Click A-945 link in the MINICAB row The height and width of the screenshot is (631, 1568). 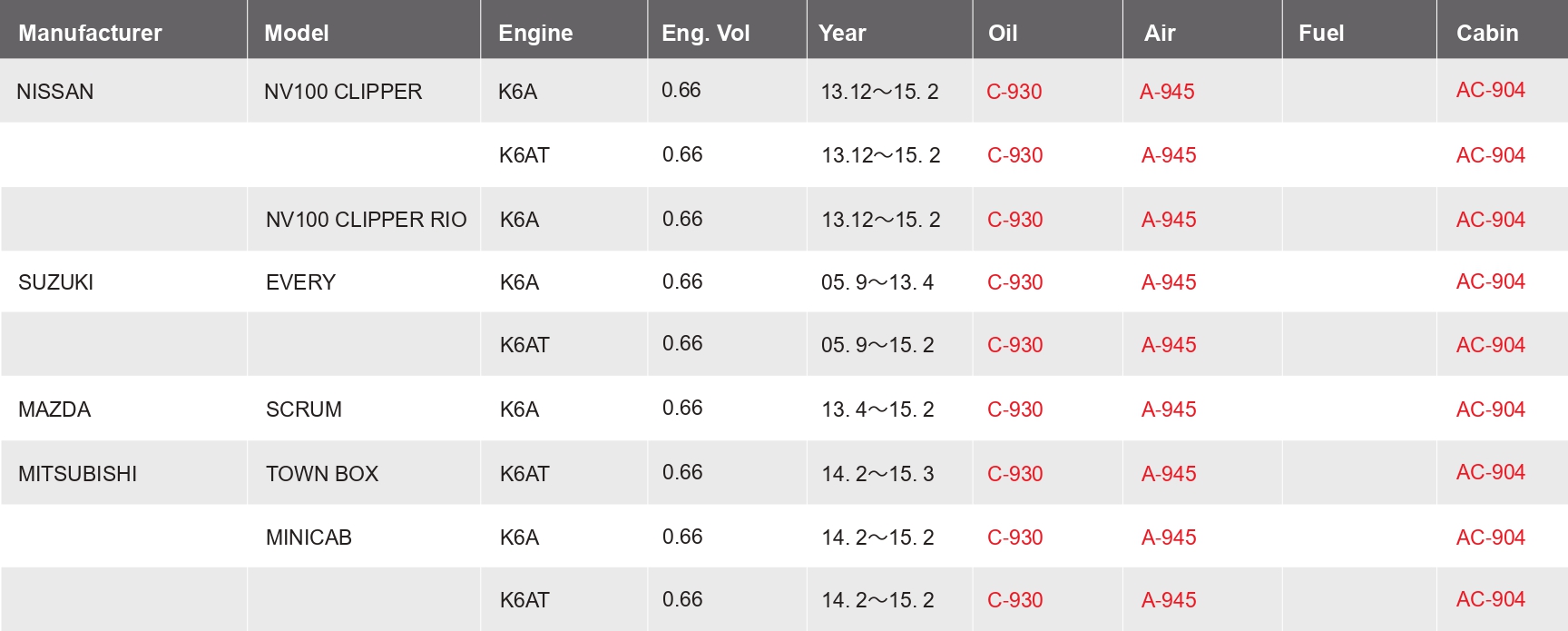[x=1168, y=537]
